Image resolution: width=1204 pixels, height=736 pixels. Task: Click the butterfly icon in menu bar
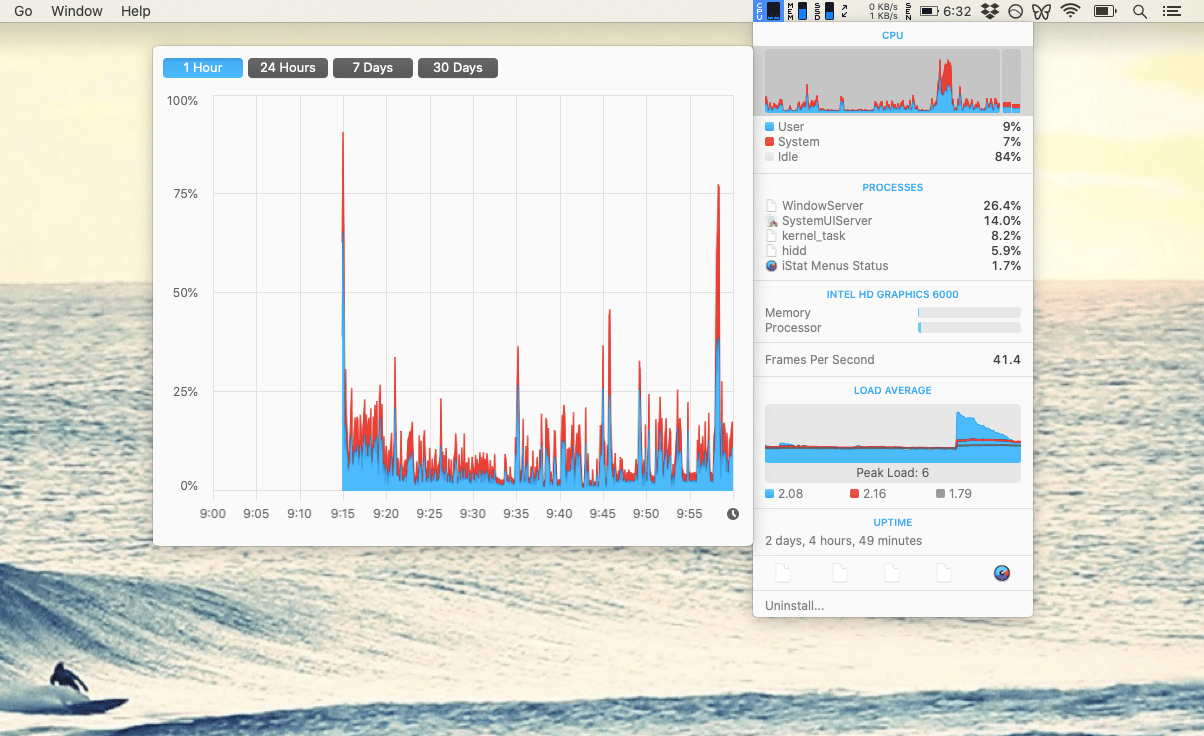[x=1041, y=11]
